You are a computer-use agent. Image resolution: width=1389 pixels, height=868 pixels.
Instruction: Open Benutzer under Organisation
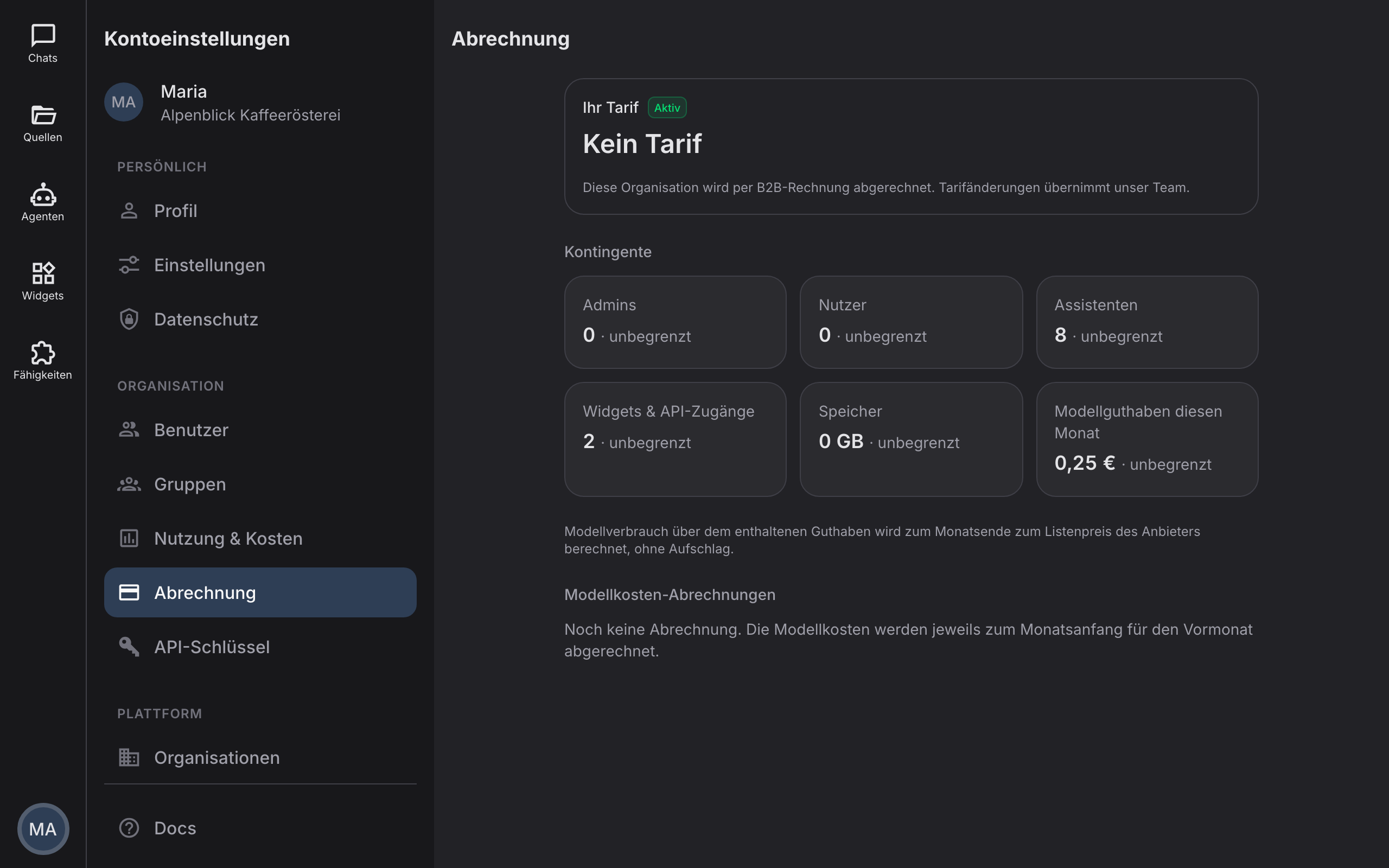260,430
